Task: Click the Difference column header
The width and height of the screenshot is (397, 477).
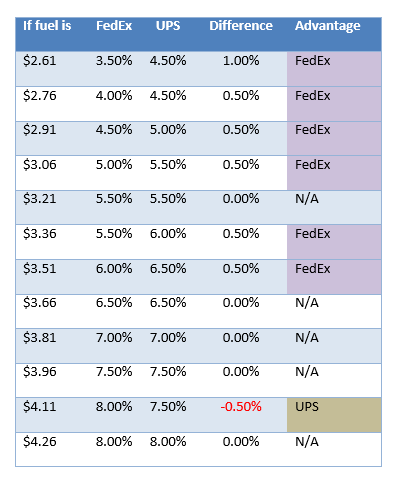Action: tap(241, 26)
